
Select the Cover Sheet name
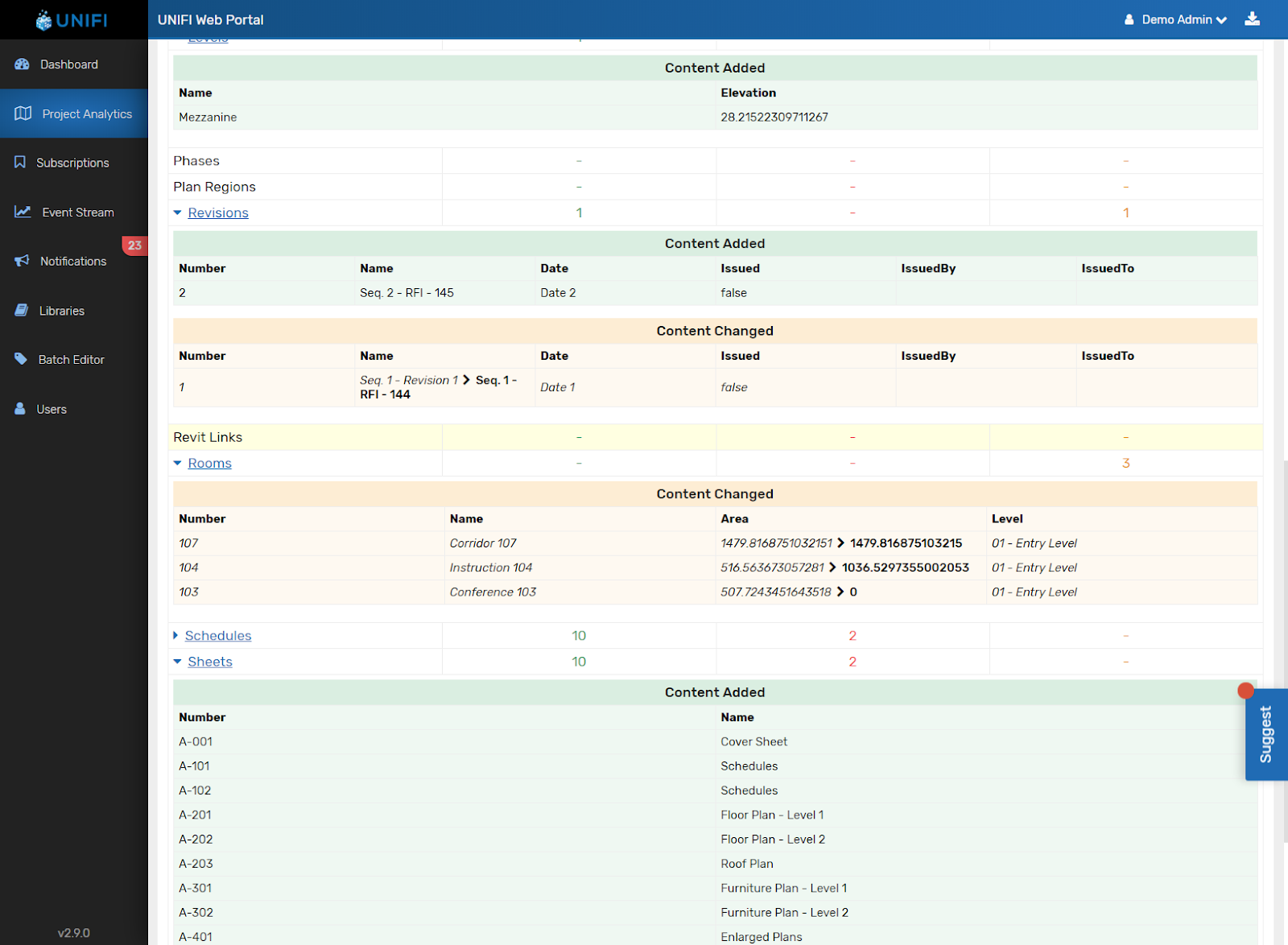(x=753, y=741)
